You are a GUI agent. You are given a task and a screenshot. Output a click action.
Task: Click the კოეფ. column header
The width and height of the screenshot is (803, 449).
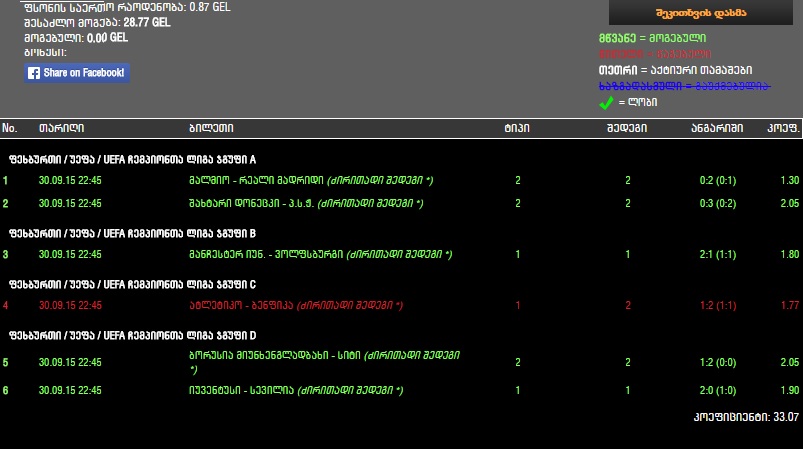click(784, 128)
